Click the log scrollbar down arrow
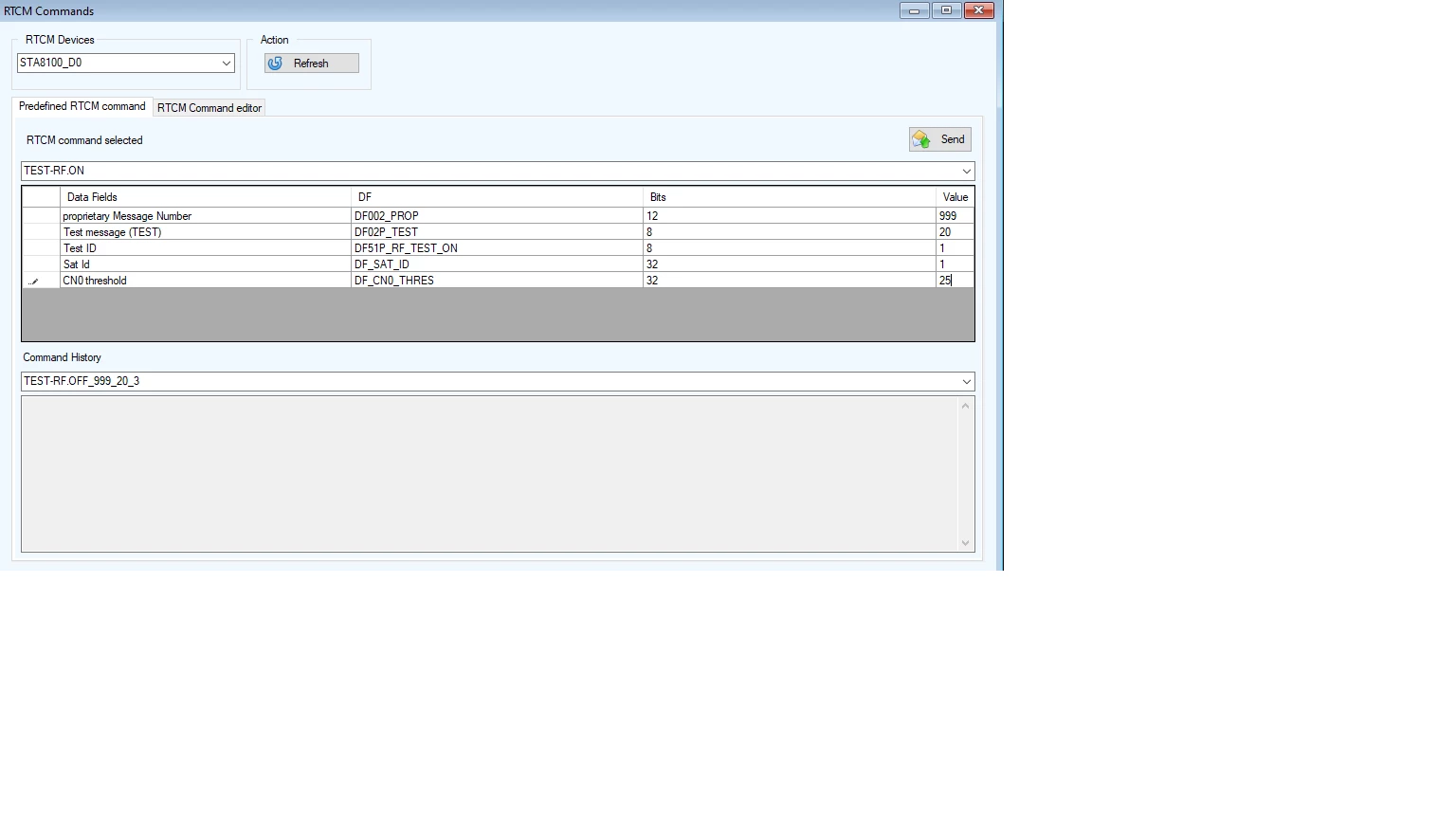 [x=966, y=543]
